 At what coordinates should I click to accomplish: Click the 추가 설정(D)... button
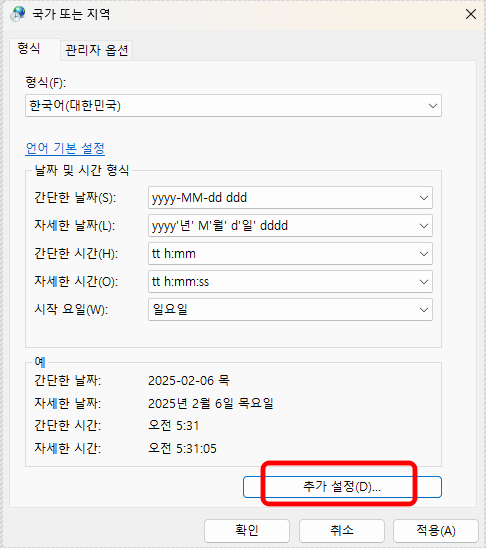tap(342, 487)
